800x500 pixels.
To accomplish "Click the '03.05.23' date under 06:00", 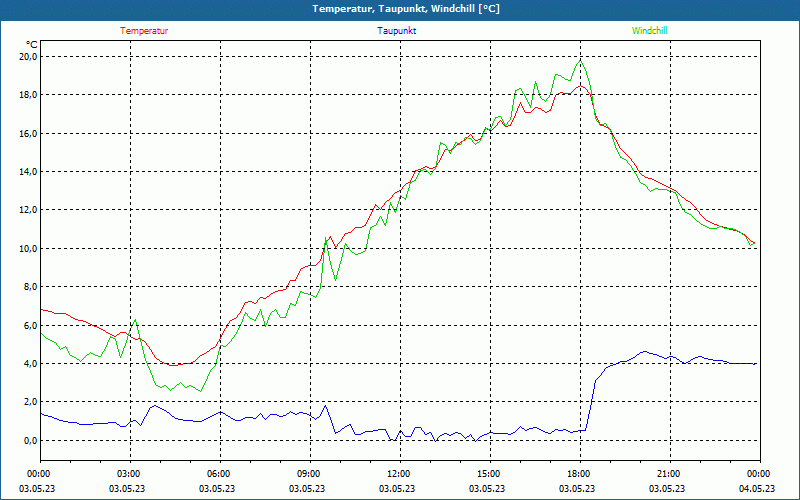I will pos(216,488).
